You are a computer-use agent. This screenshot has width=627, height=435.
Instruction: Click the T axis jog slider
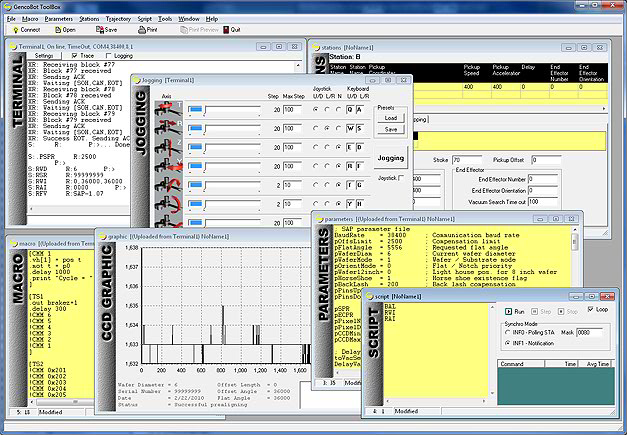pos(224,110)
